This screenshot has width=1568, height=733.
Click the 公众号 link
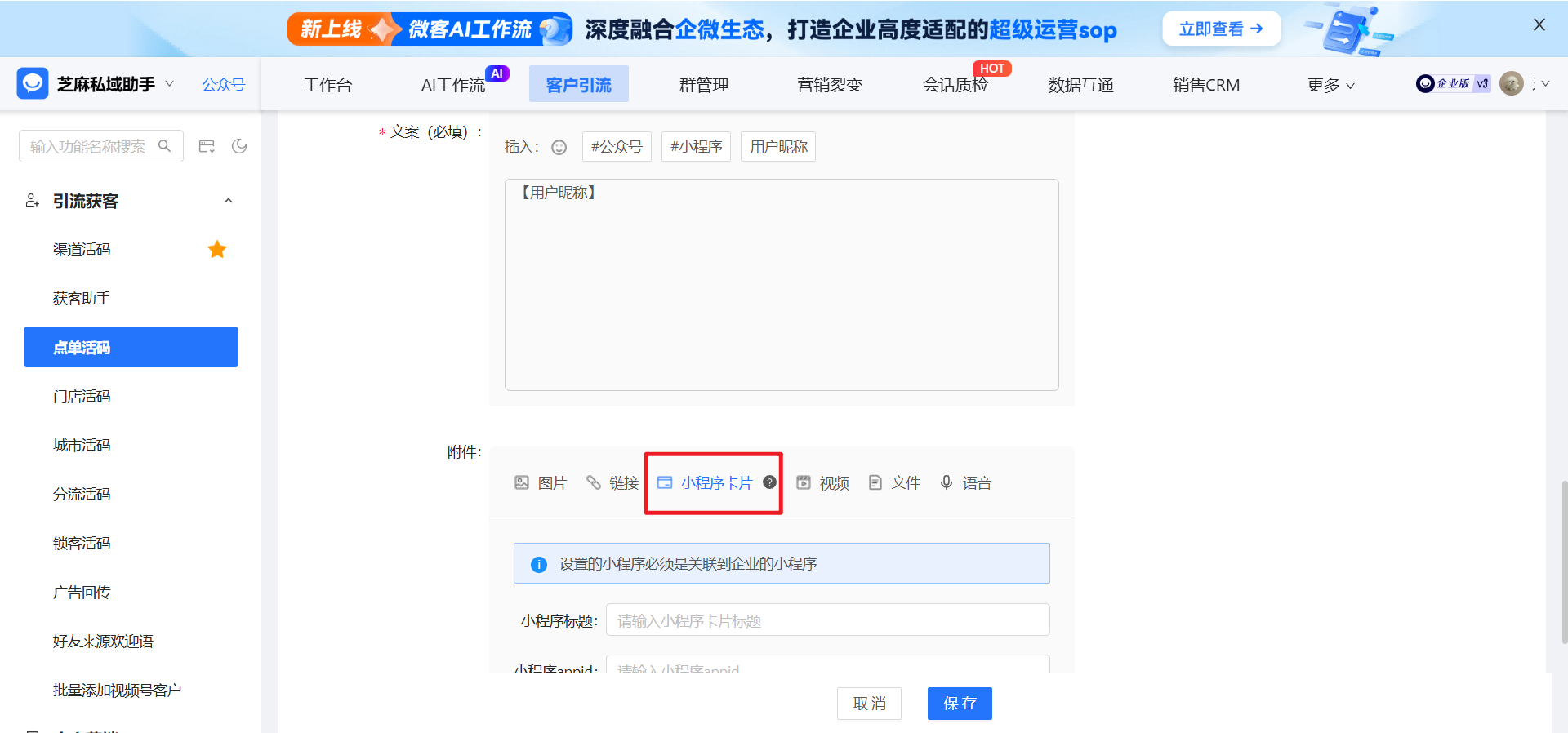click(224, 84)
